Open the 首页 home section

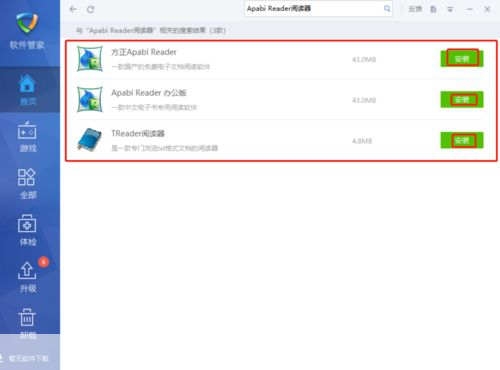27,90
